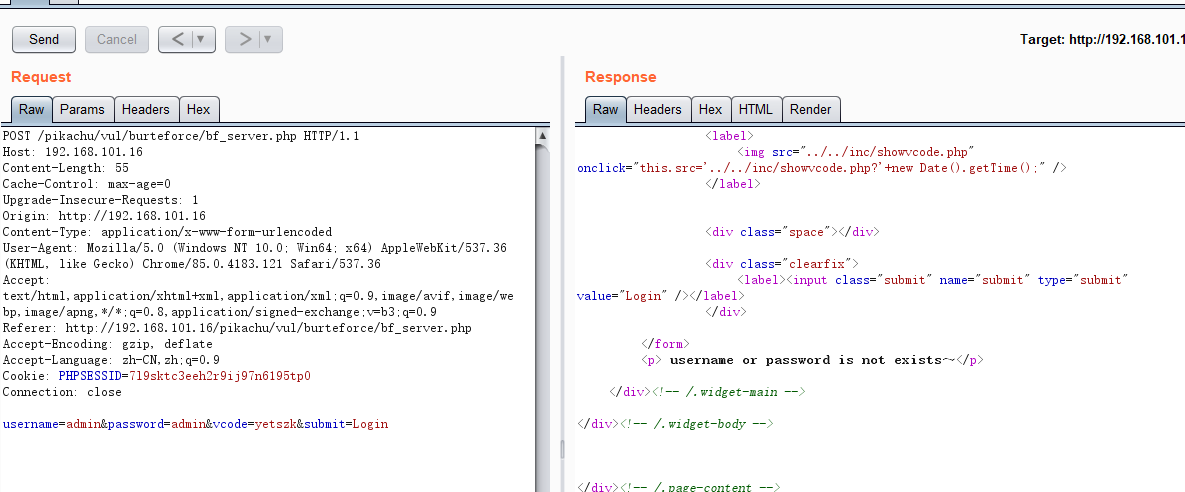Click the closing form tag line
The width and height of the screenshot is (1185, 492).
(665, 344)
